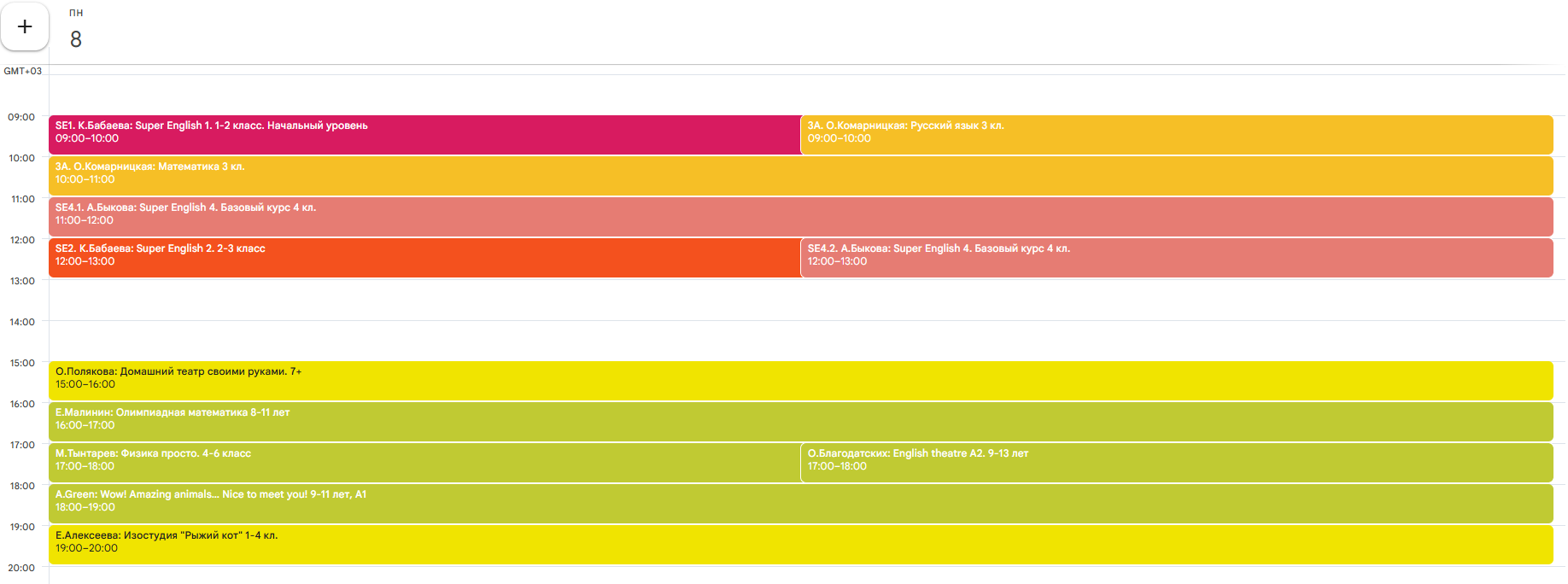Screen dimensions: 1568x584
Task: Click the GMT+03 timezone label
Action: coord(23,71)
